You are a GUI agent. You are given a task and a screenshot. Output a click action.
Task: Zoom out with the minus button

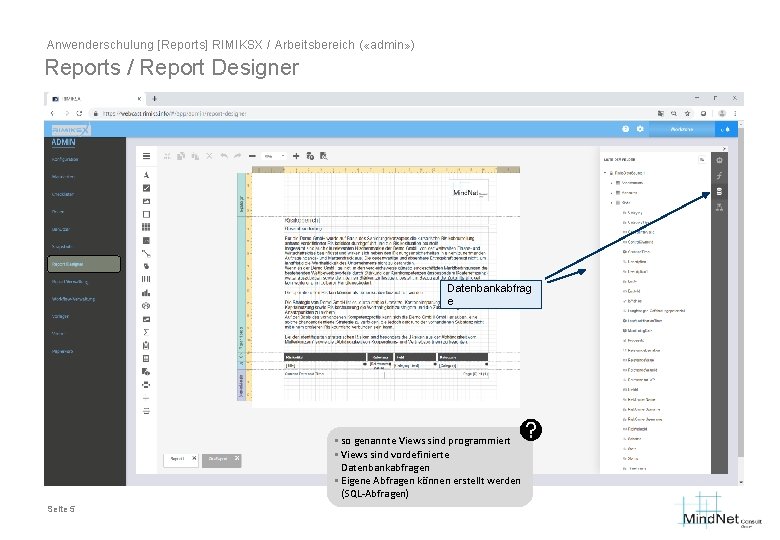click(x=252, y=156)
